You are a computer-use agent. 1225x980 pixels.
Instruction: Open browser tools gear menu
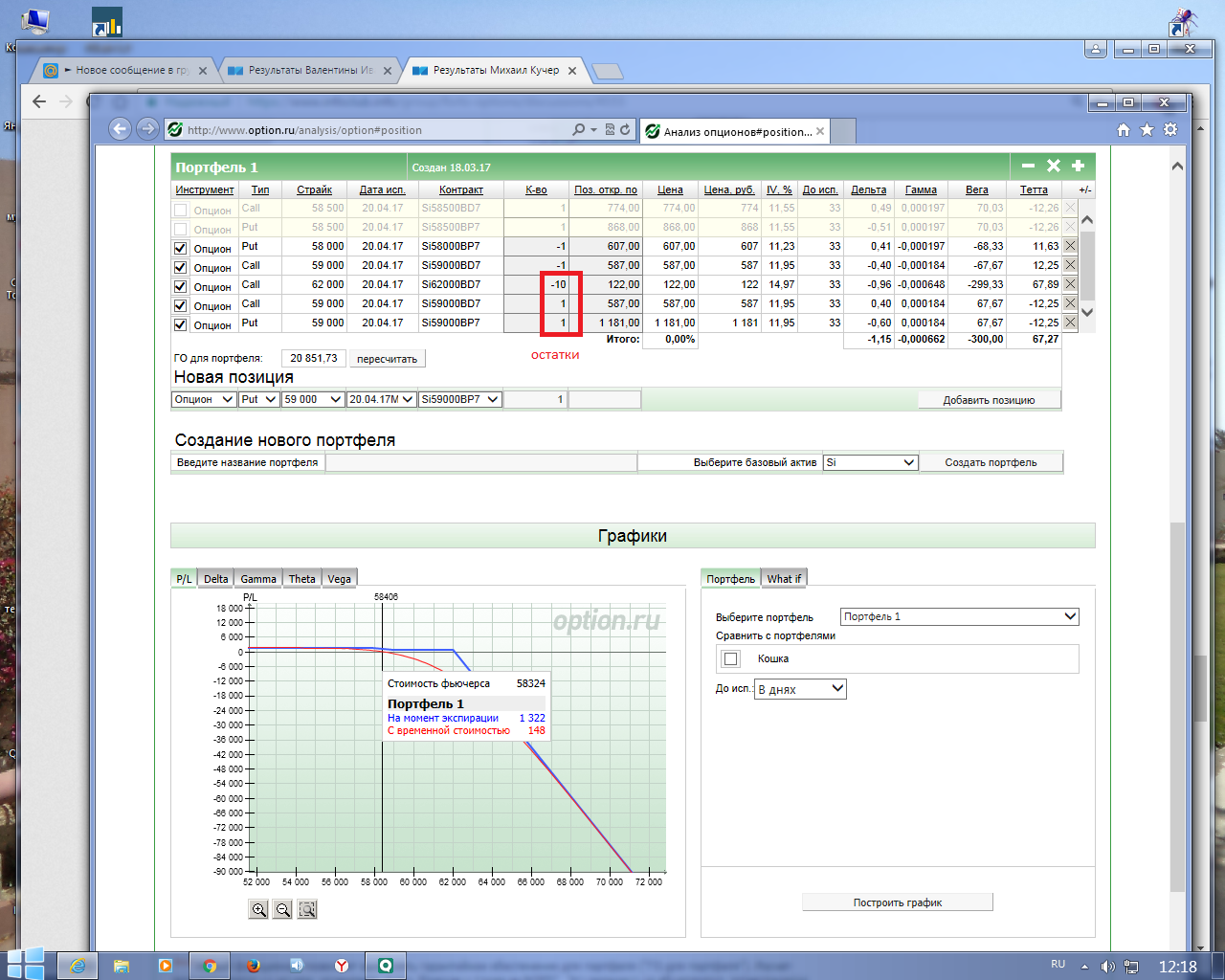pos(1170,130)
